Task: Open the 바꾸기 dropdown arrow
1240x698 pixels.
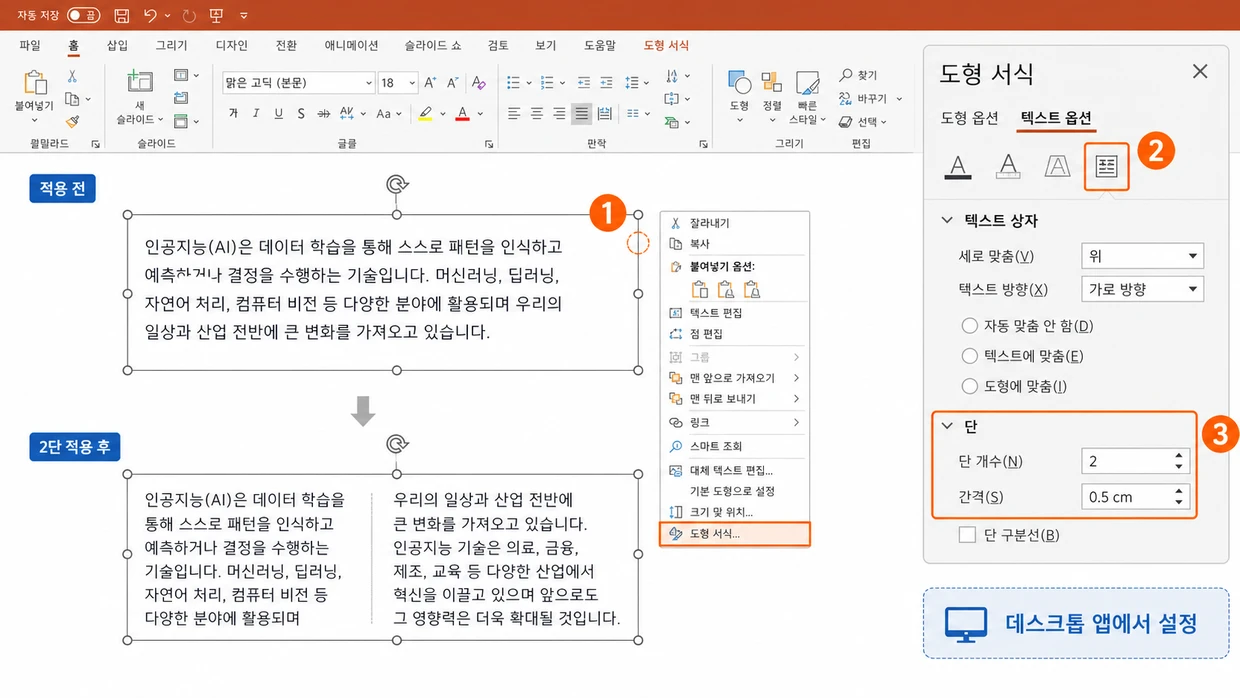Action: coord(899,99)
